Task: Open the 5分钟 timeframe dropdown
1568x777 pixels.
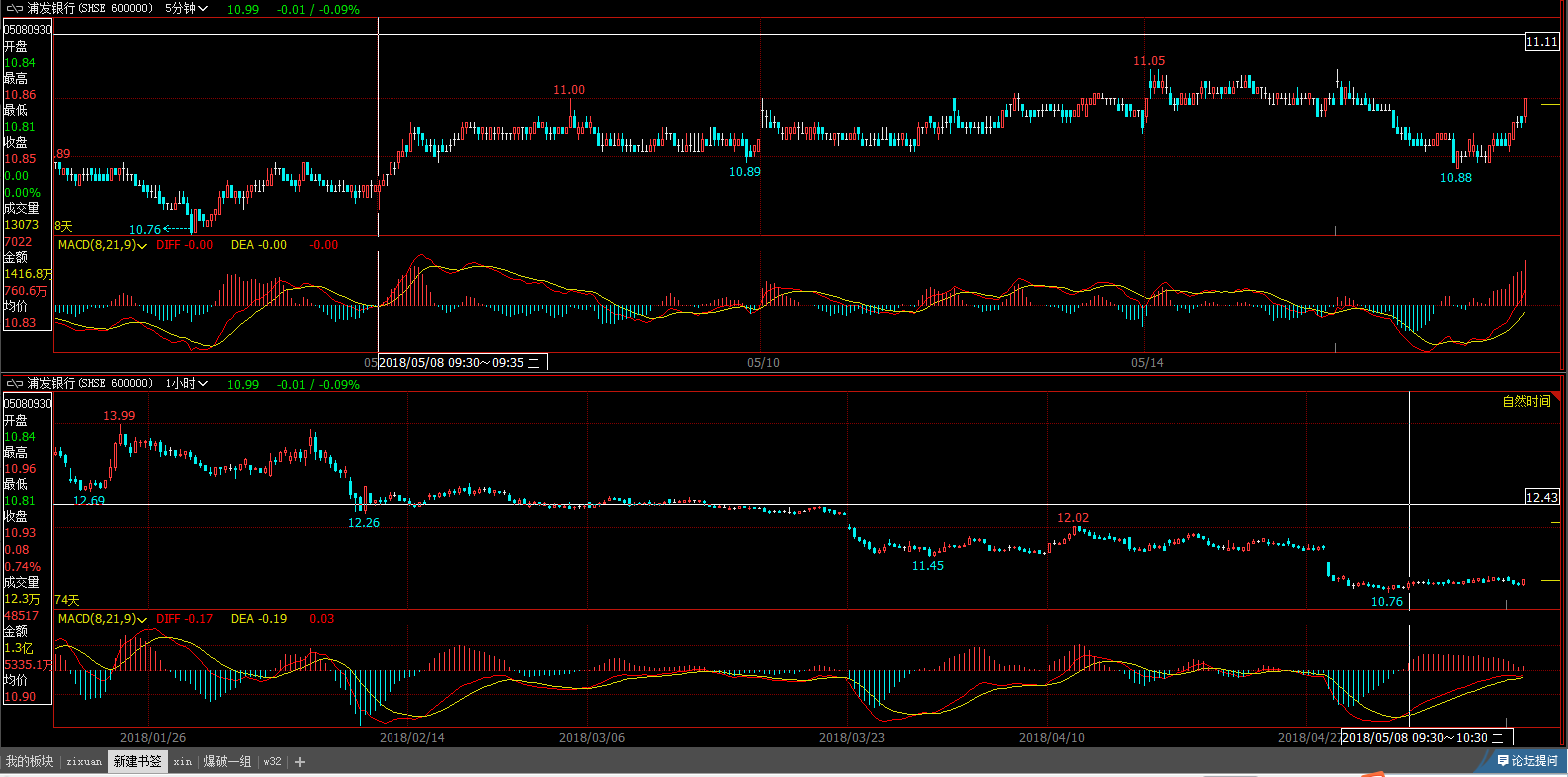Action: coord(186,8)
